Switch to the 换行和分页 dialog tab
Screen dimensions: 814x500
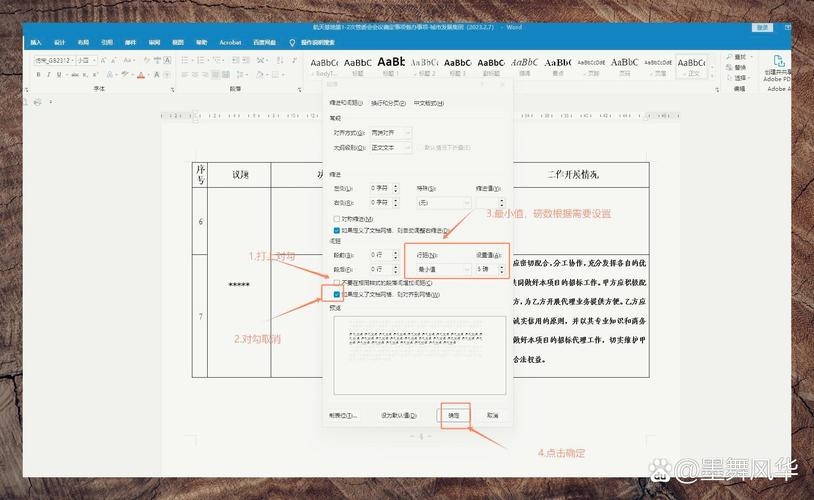pos(388,103)
